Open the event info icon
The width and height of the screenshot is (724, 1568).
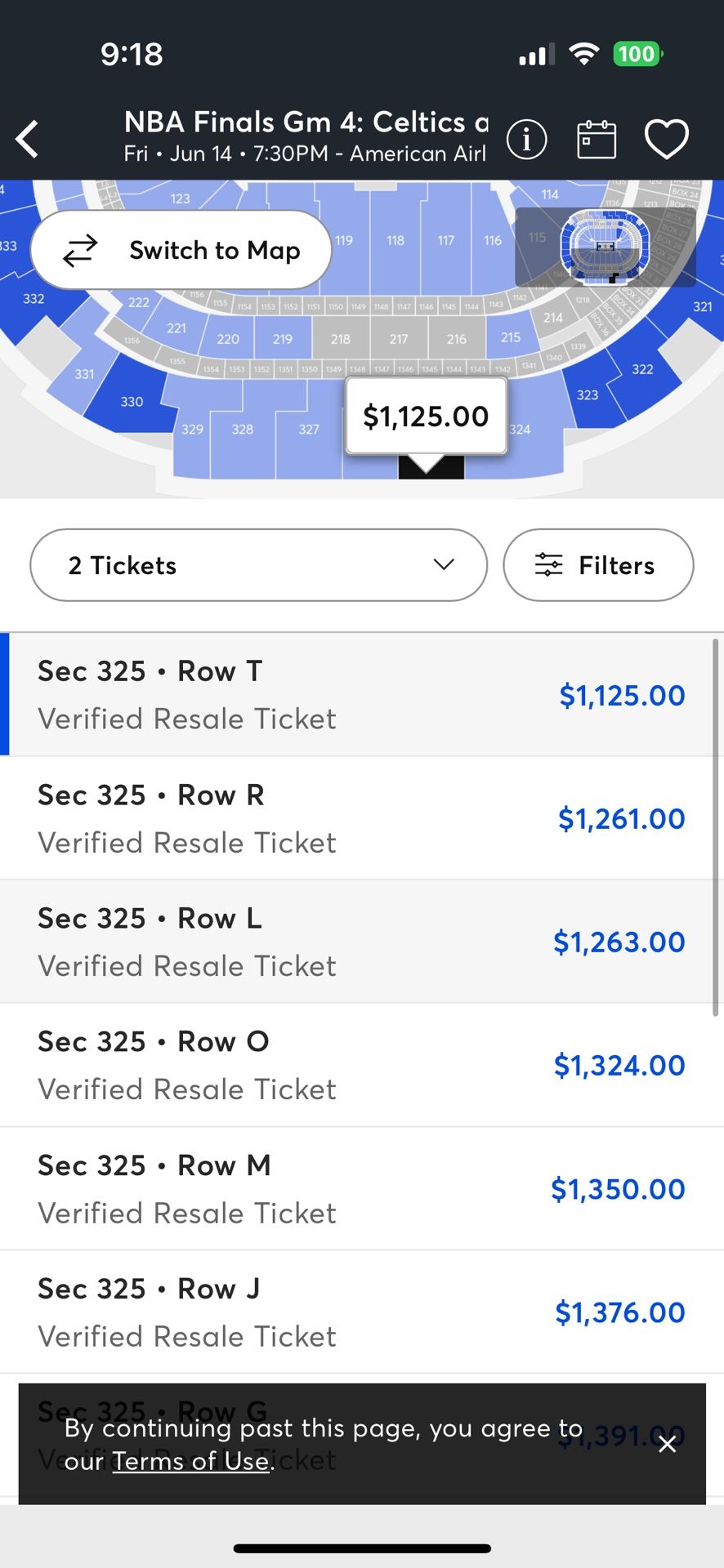(527, 139)
